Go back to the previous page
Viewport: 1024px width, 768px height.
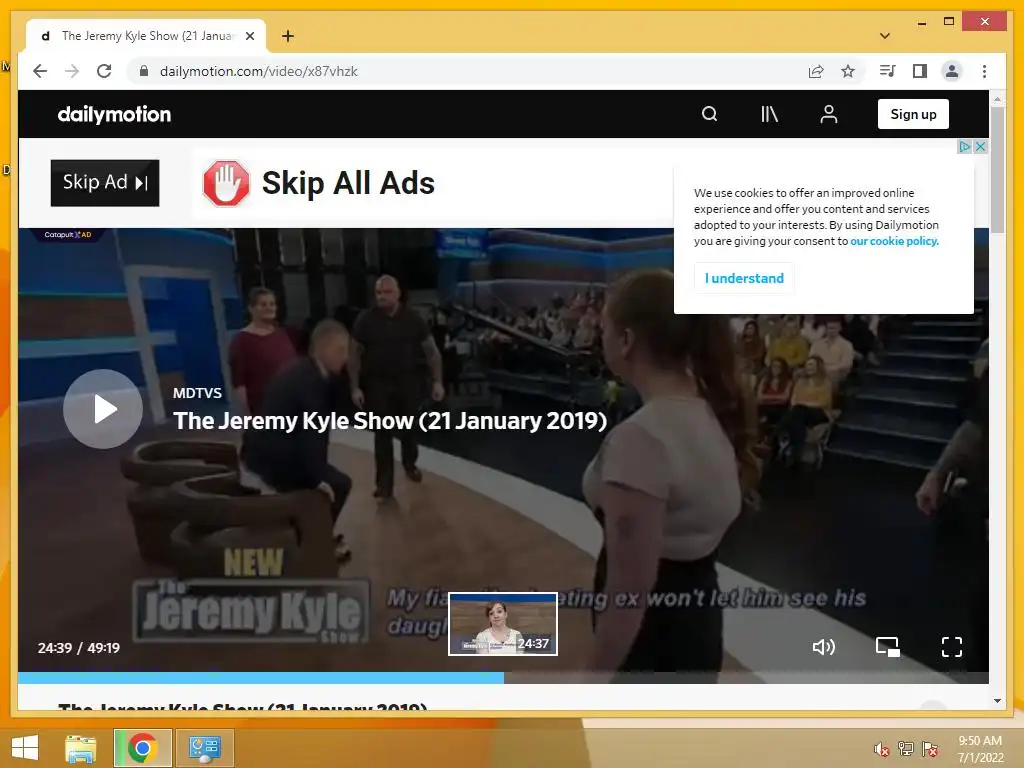click(40, 71)
